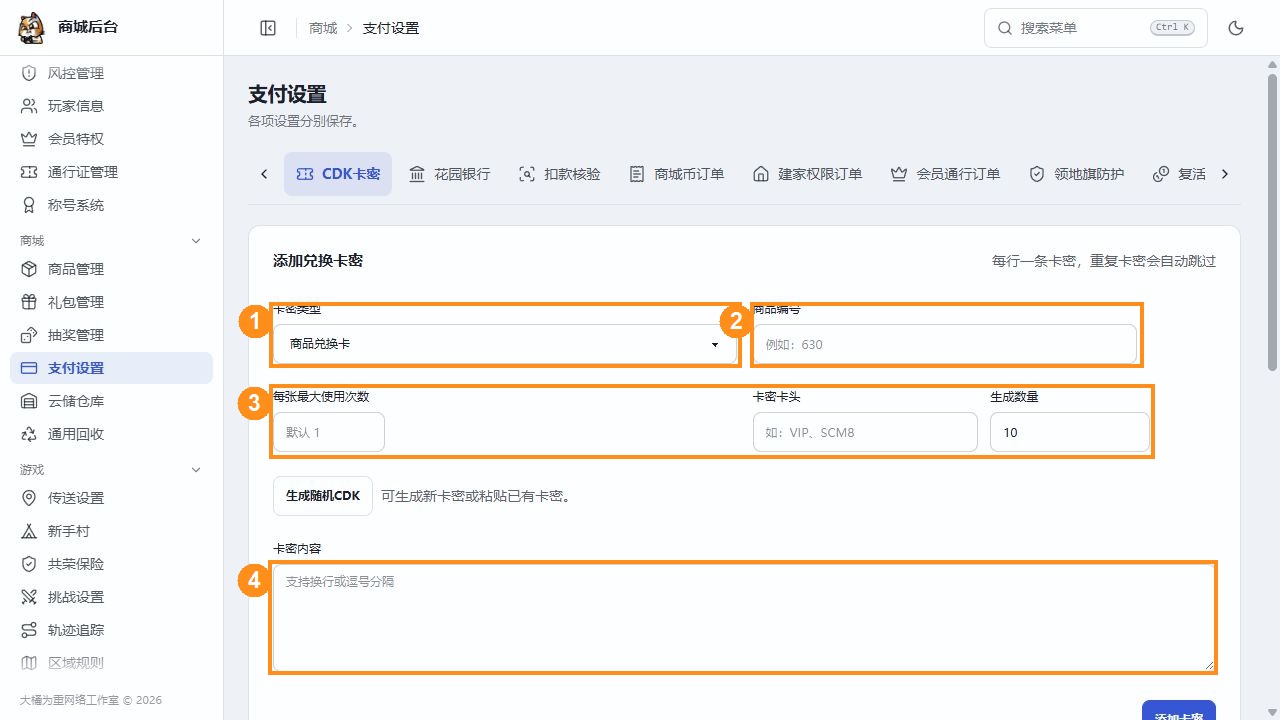Screen dimensions: 1280x720
Task: Switch to the 商城币订单 tab
Action: coord(676,174)
